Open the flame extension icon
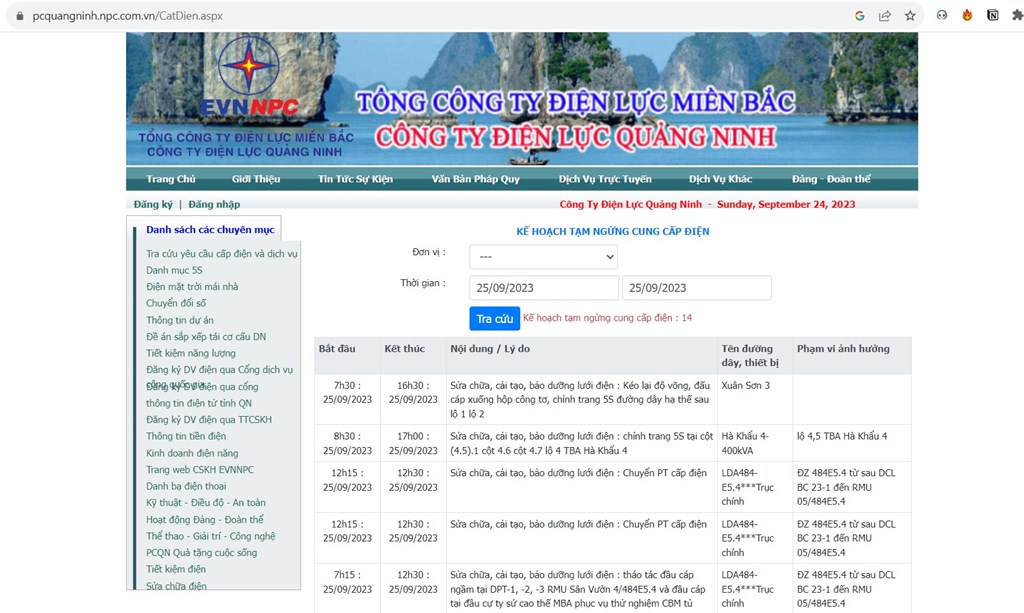The image size is (1024, 613). tap(967, 16)
